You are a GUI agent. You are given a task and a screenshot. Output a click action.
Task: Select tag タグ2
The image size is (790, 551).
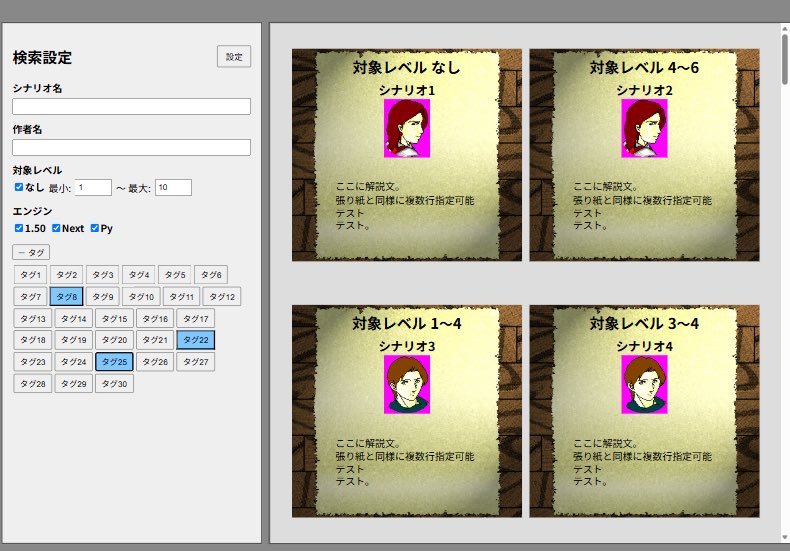point(67,275)
